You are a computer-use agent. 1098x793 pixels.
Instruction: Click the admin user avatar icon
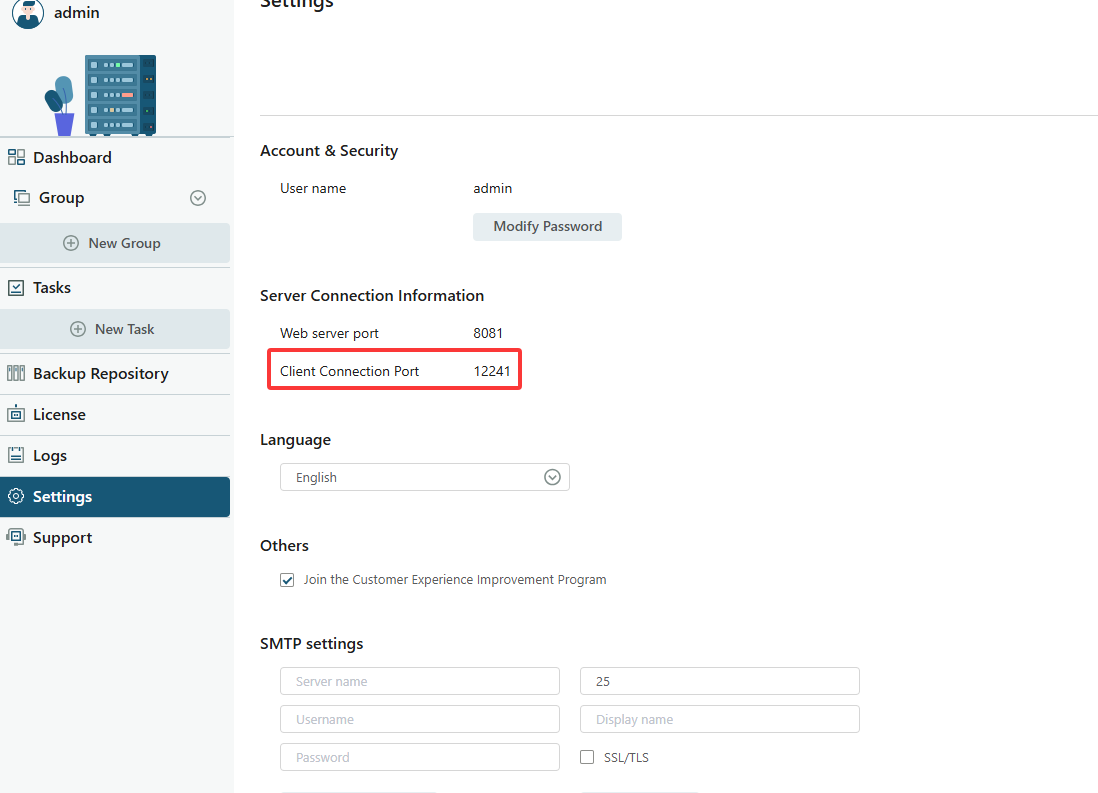point(28,13)
